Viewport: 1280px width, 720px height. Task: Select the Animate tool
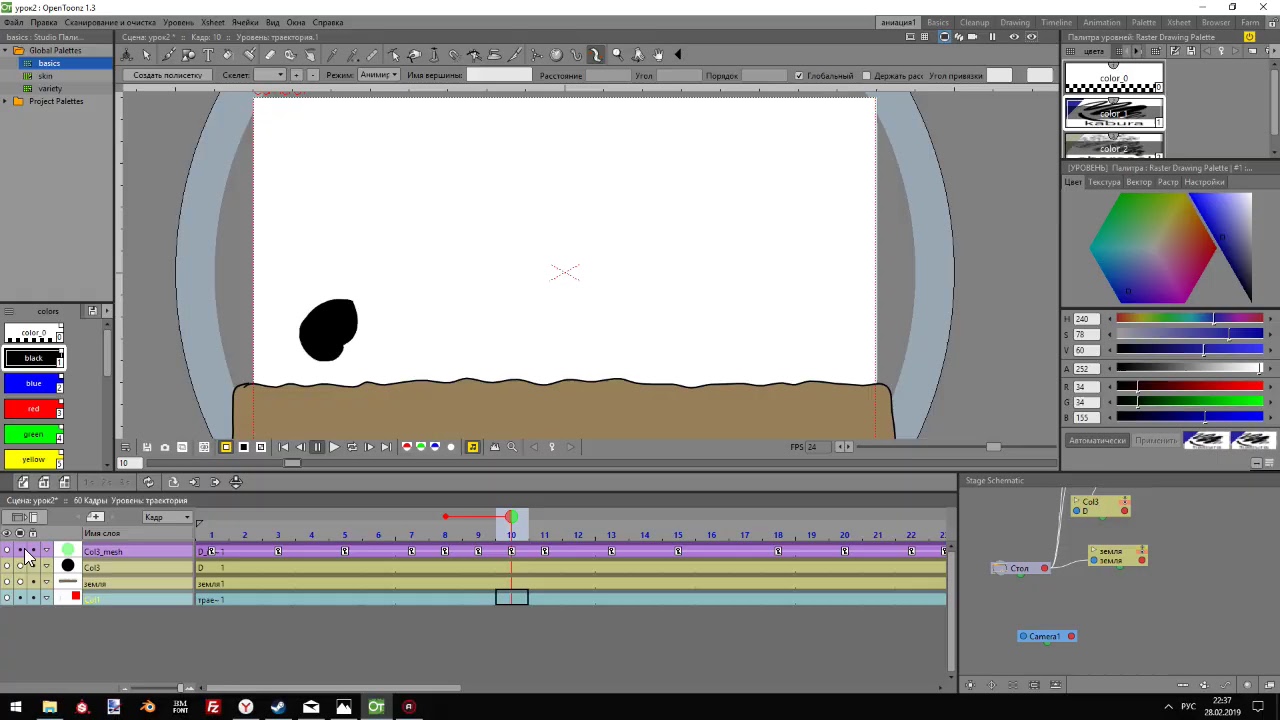(x=127, y=55)
